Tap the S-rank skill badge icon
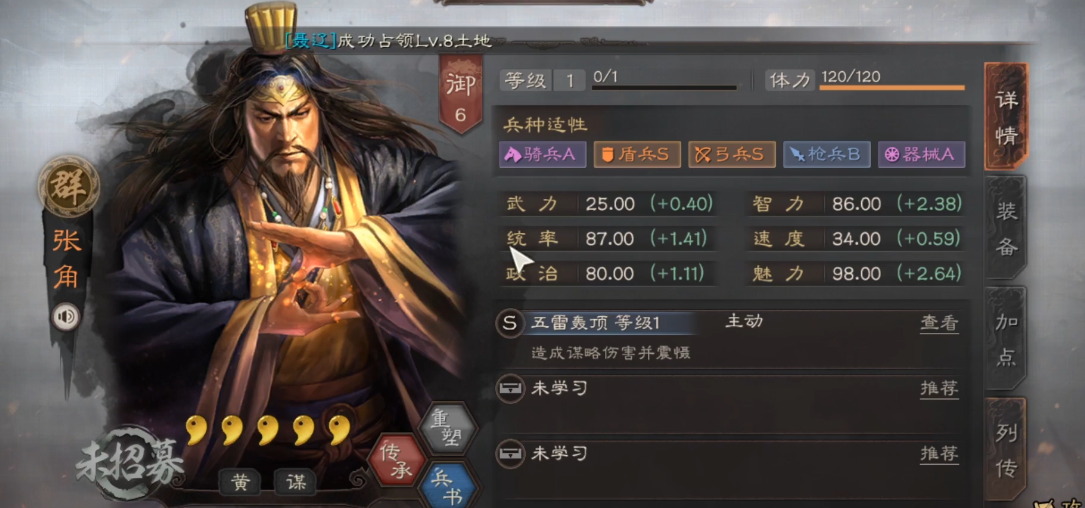This screenshot has width=1085, height=508. [510, 323]
